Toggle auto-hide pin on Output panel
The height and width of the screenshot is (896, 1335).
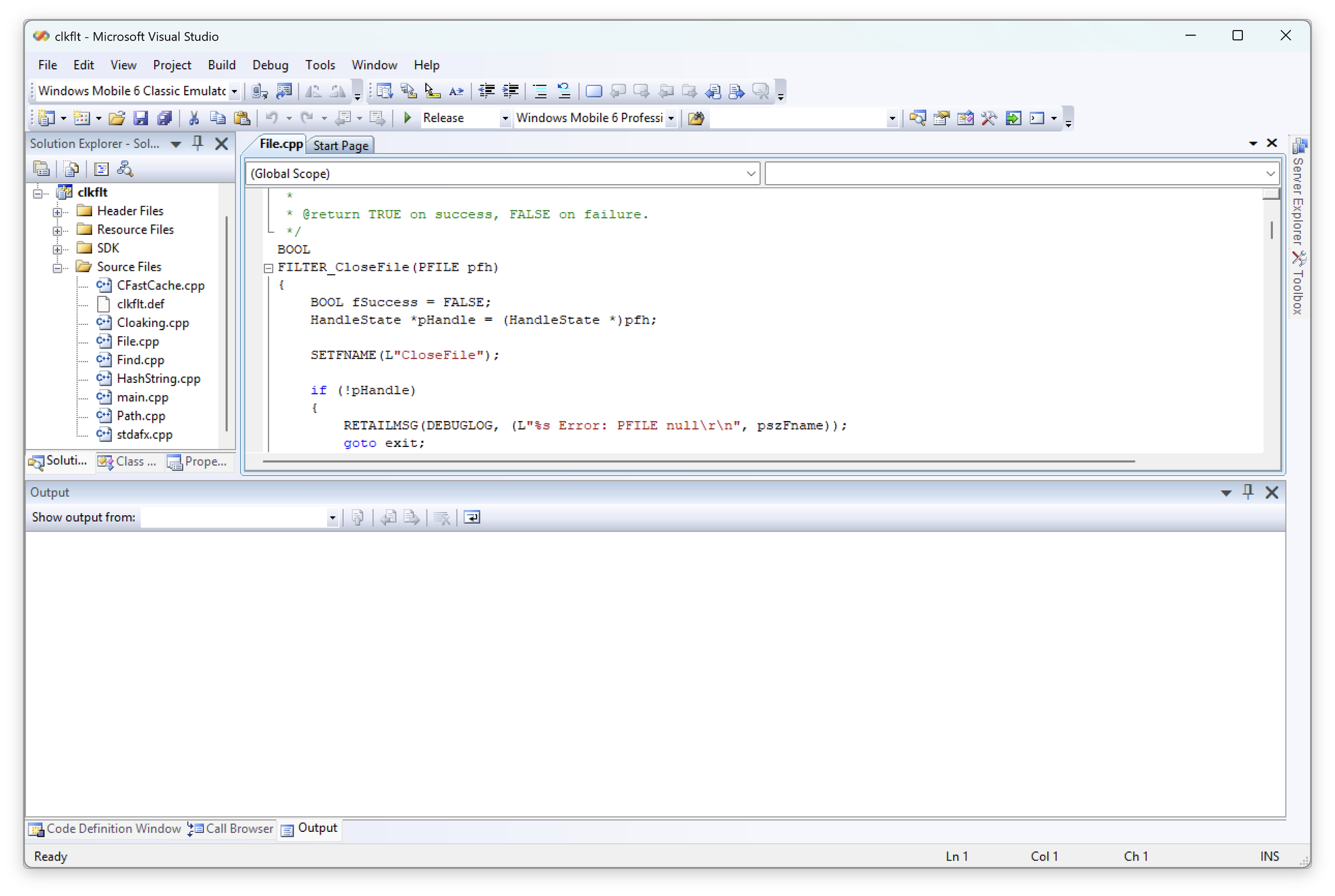[1248, 492]
